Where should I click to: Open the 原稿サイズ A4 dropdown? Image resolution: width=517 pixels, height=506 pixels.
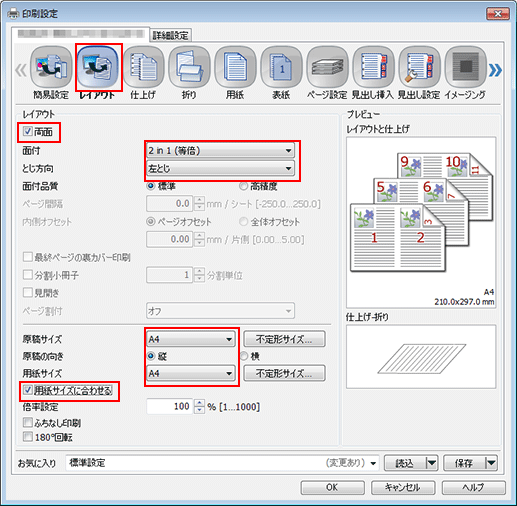pos(191,339)
